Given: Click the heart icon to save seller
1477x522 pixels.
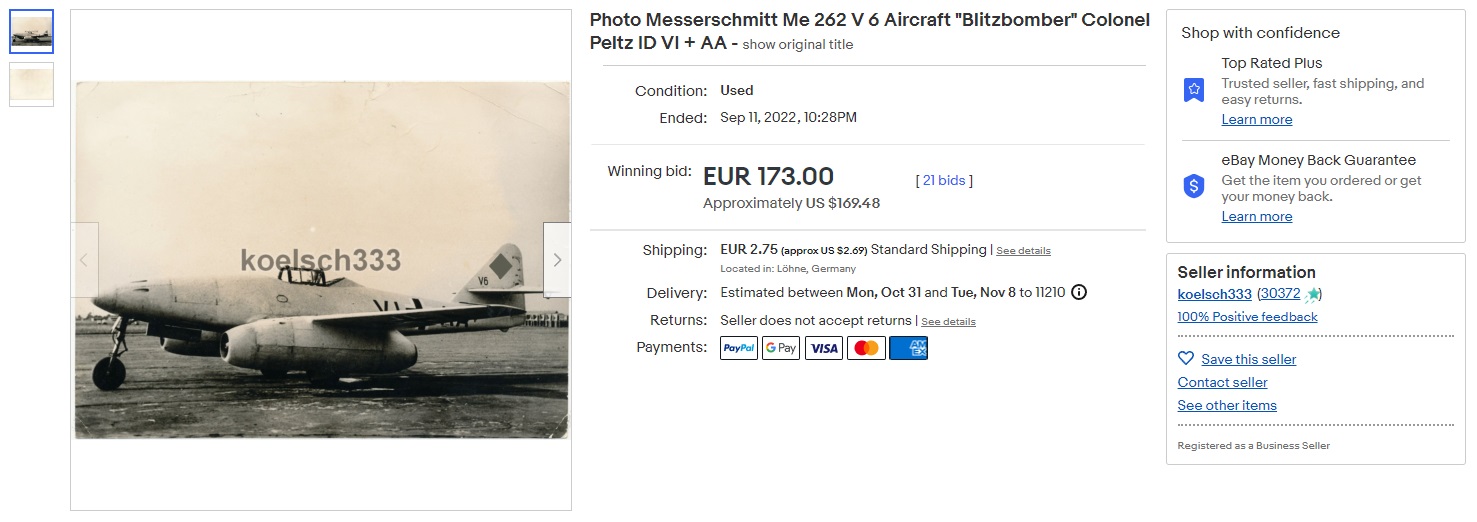Looking at the screenshot, I should 1186,359.
